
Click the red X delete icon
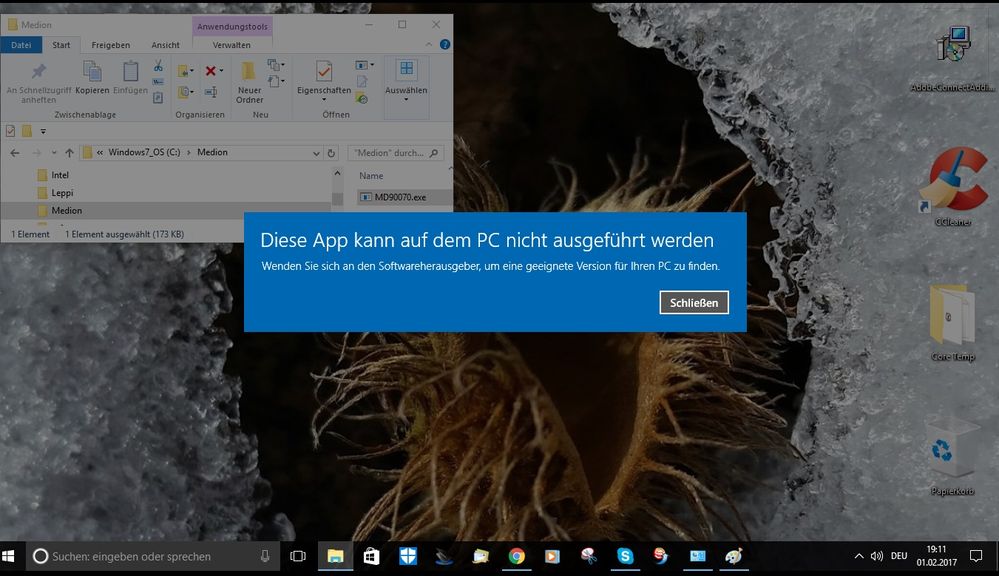(212, 71)
